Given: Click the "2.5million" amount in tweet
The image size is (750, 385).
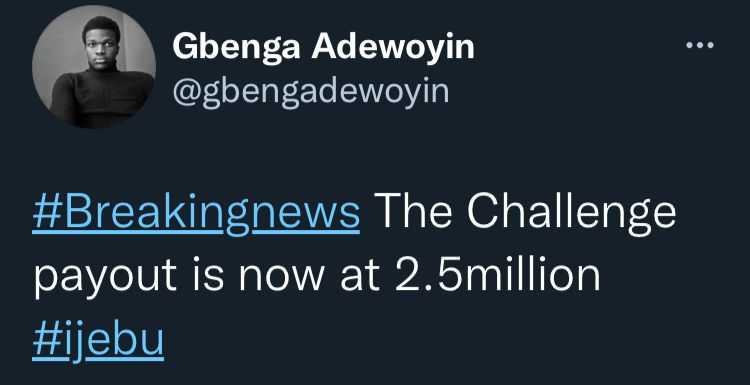Looking at the screenshot, I should 497,276.
